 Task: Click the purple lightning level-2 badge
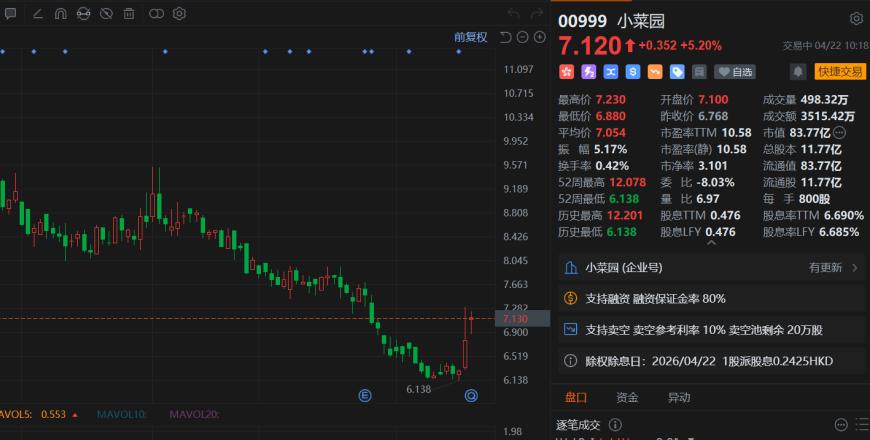click(x=589, y=72)
